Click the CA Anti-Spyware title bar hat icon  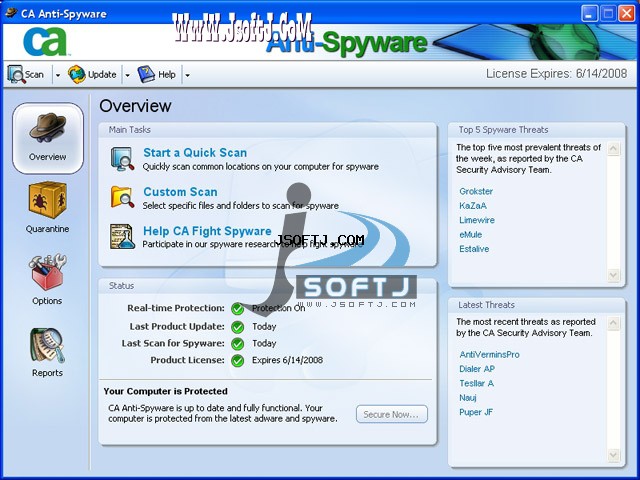tap(11, 13)
